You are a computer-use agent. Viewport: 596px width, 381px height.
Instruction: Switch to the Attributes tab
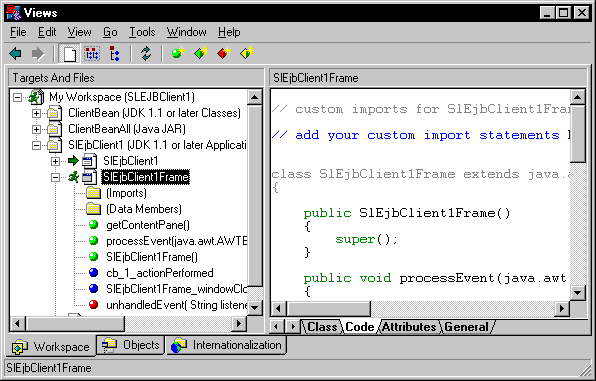(409, 327)
